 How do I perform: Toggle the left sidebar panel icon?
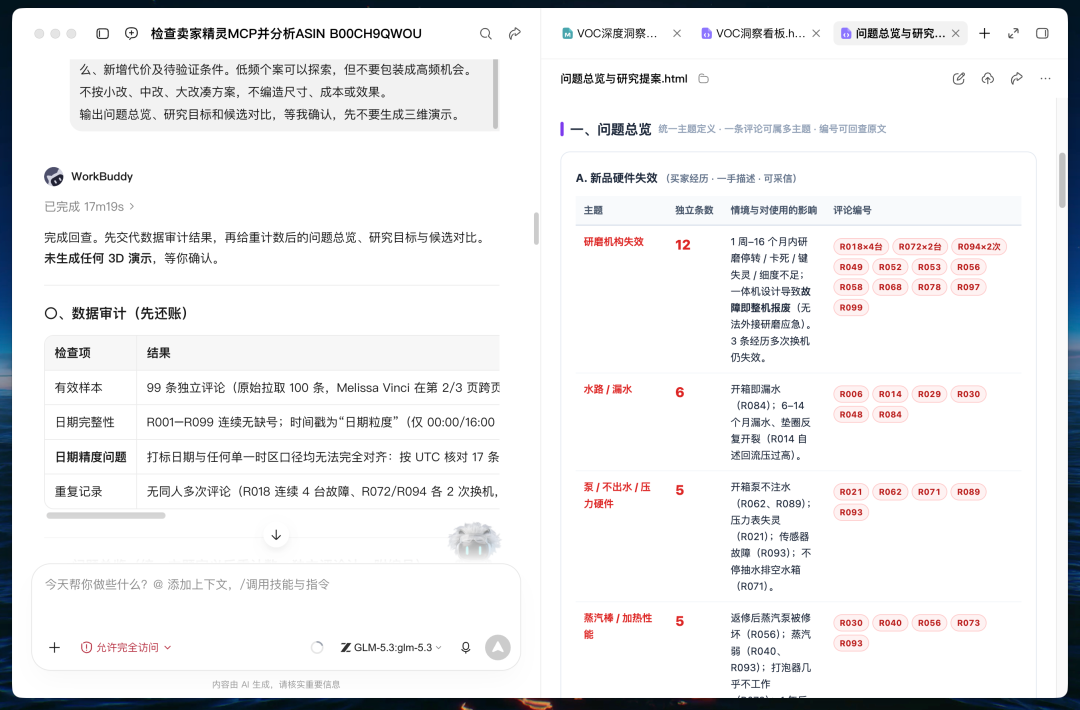tap(103, 33)
